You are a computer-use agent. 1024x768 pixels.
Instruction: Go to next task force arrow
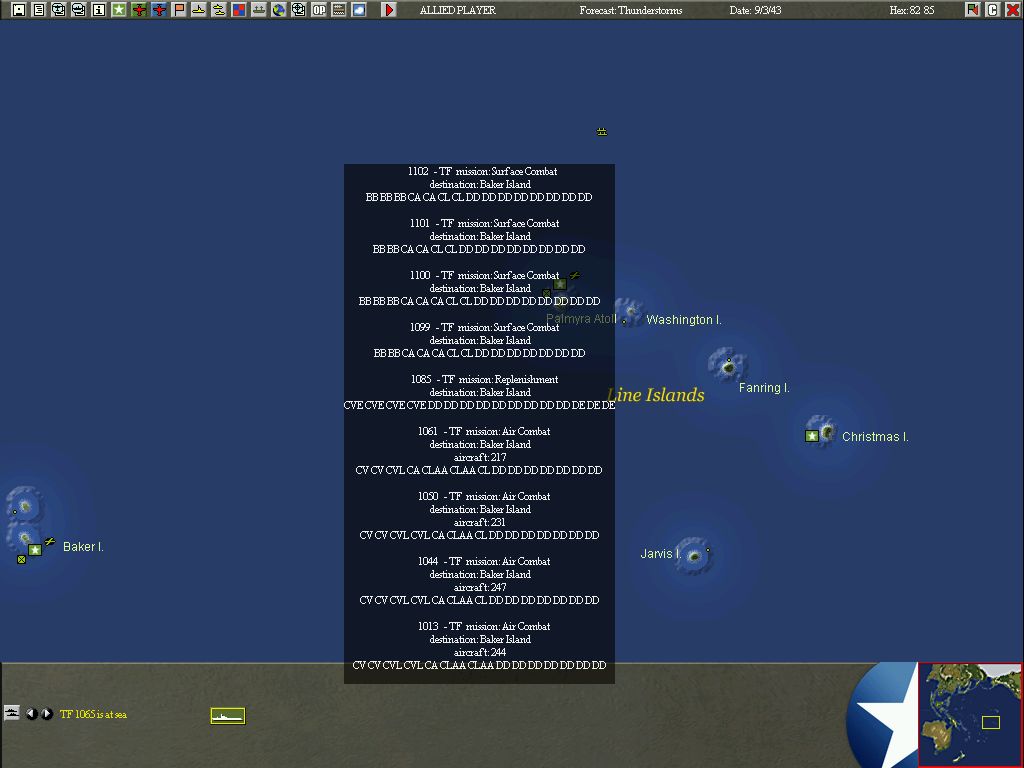click(47, 714)
